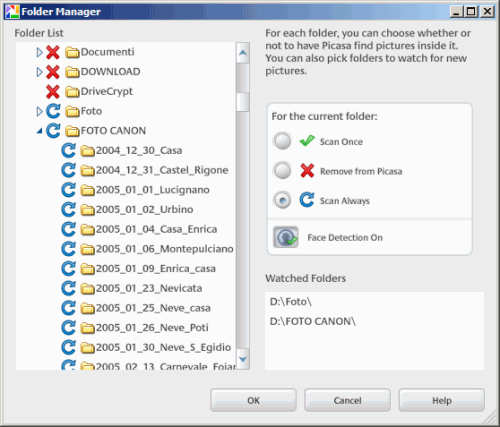Click the red X status icon beside DriveCrypt

(x=53, y=92)
